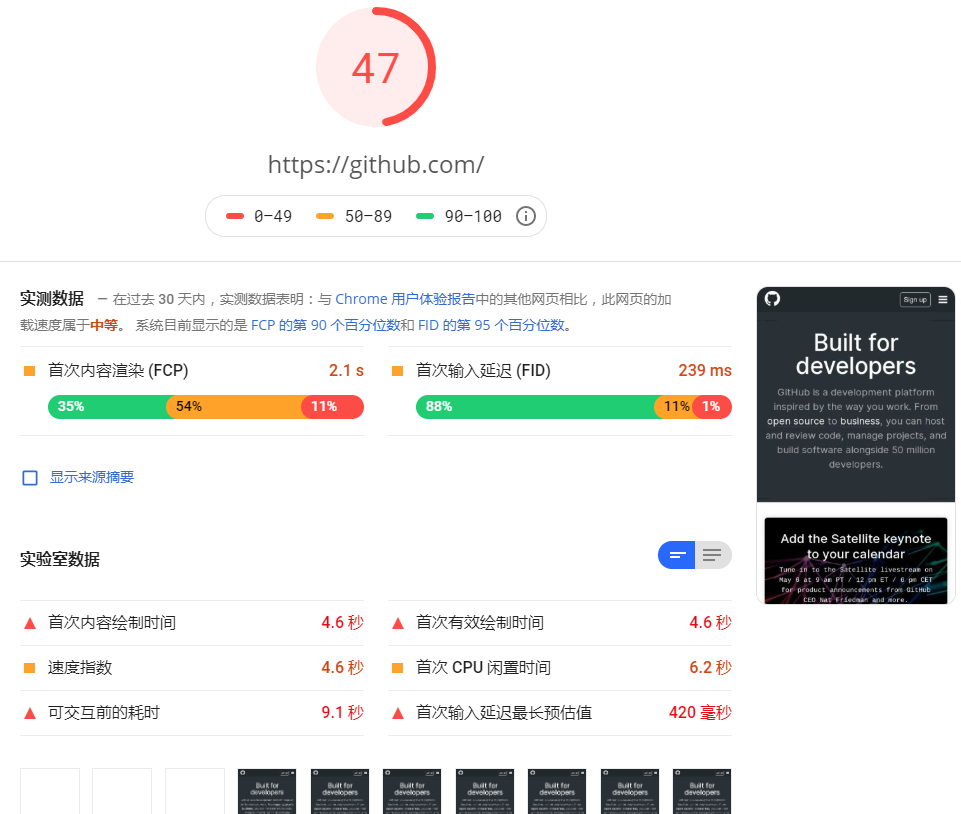
Task: Click red triangle beside 首次输入延迟最长预估值
Action: click(398, 713)
